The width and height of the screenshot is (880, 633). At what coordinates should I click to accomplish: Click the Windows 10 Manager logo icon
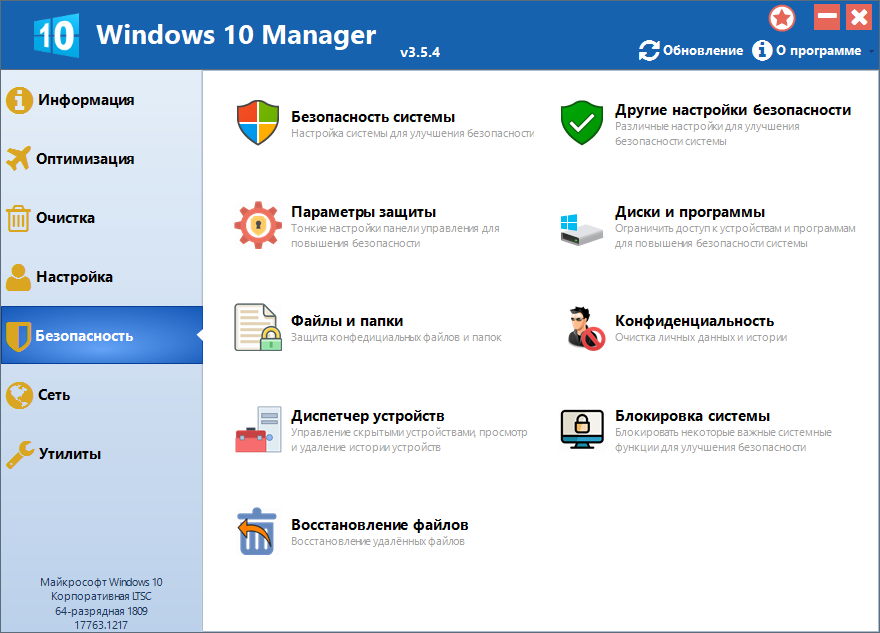[x=56, y=35]
